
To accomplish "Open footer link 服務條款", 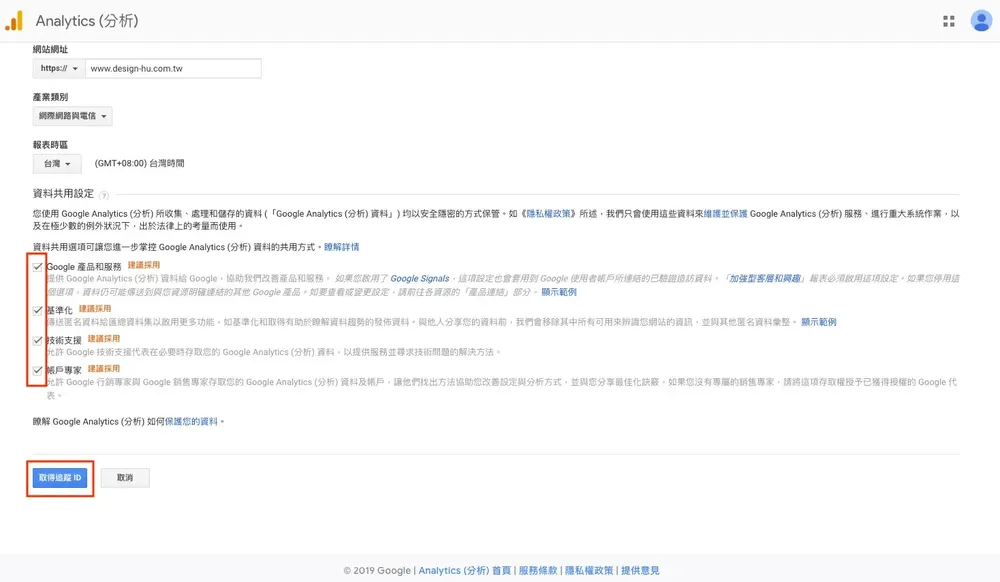I will click(538, 571).
